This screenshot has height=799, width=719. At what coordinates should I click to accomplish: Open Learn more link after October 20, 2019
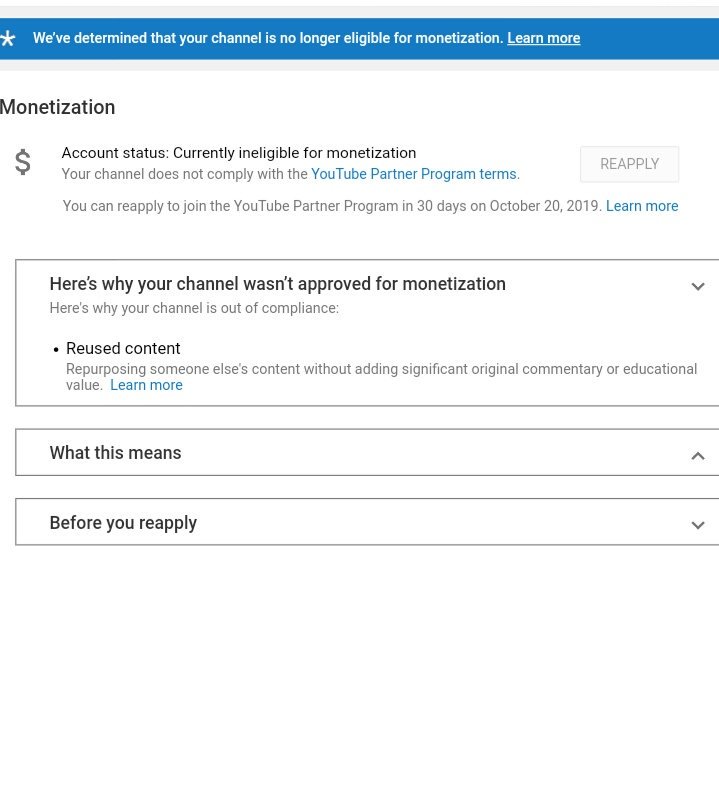click(x=642, y=206)
